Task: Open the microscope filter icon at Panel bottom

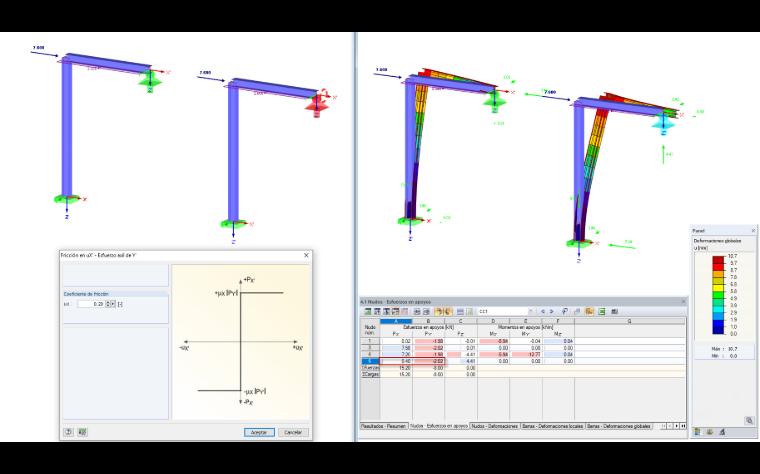Action: (x=722, y=431)
